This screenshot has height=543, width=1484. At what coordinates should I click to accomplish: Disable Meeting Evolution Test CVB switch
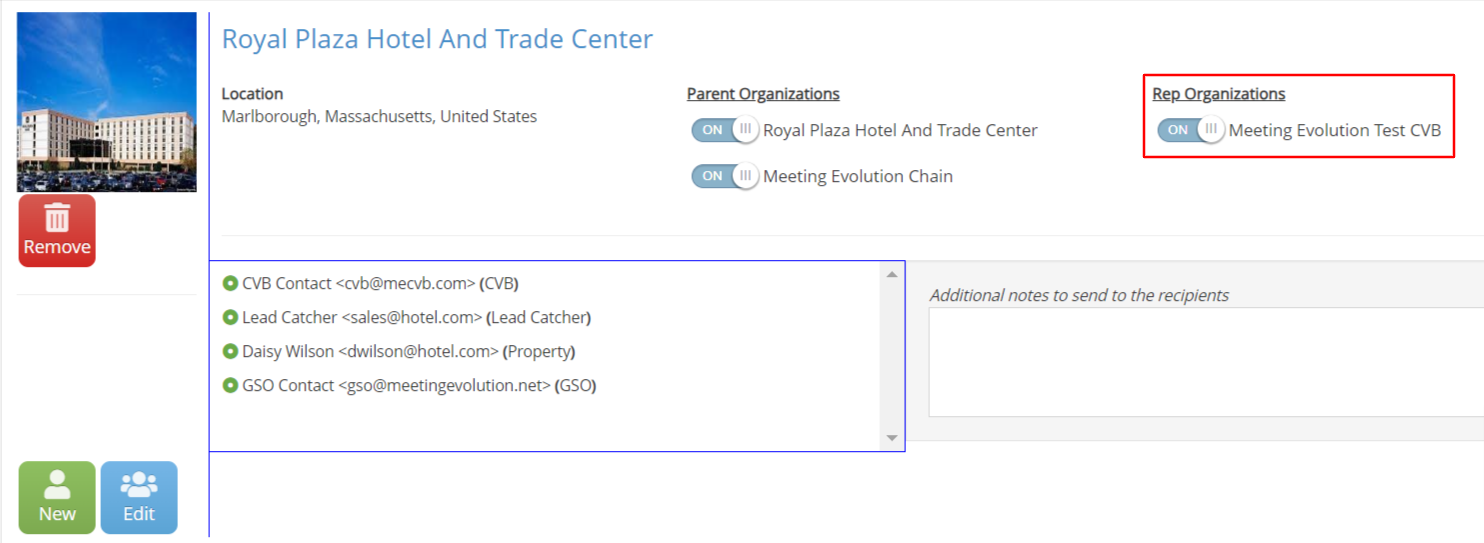[1191, 130]
